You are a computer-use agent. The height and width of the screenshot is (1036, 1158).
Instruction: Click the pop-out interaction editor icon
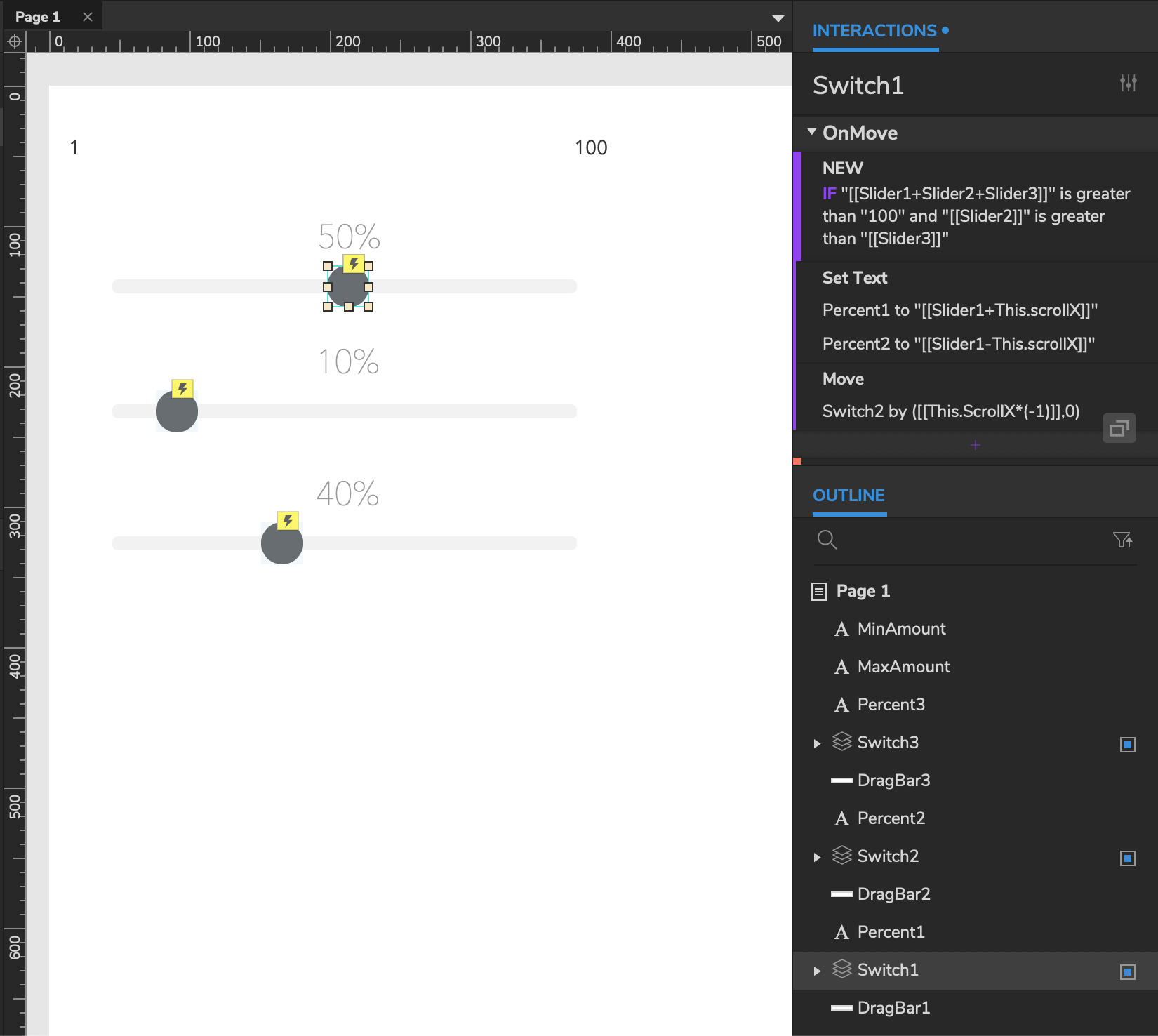pyautogui.click(x=1119, y=428)
